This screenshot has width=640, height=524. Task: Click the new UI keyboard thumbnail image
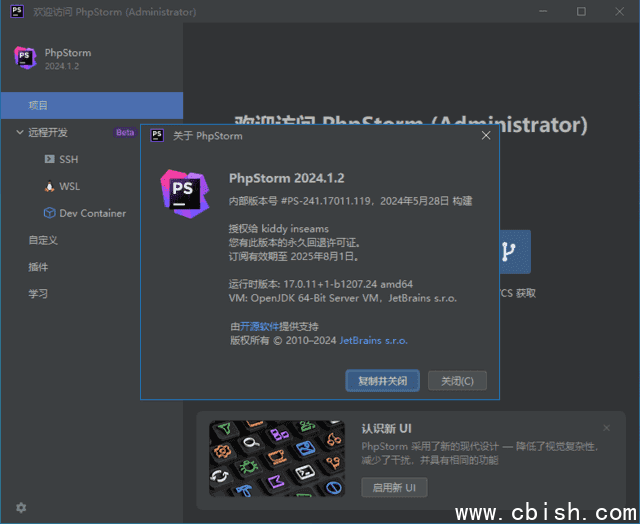[x=277, y=459]
